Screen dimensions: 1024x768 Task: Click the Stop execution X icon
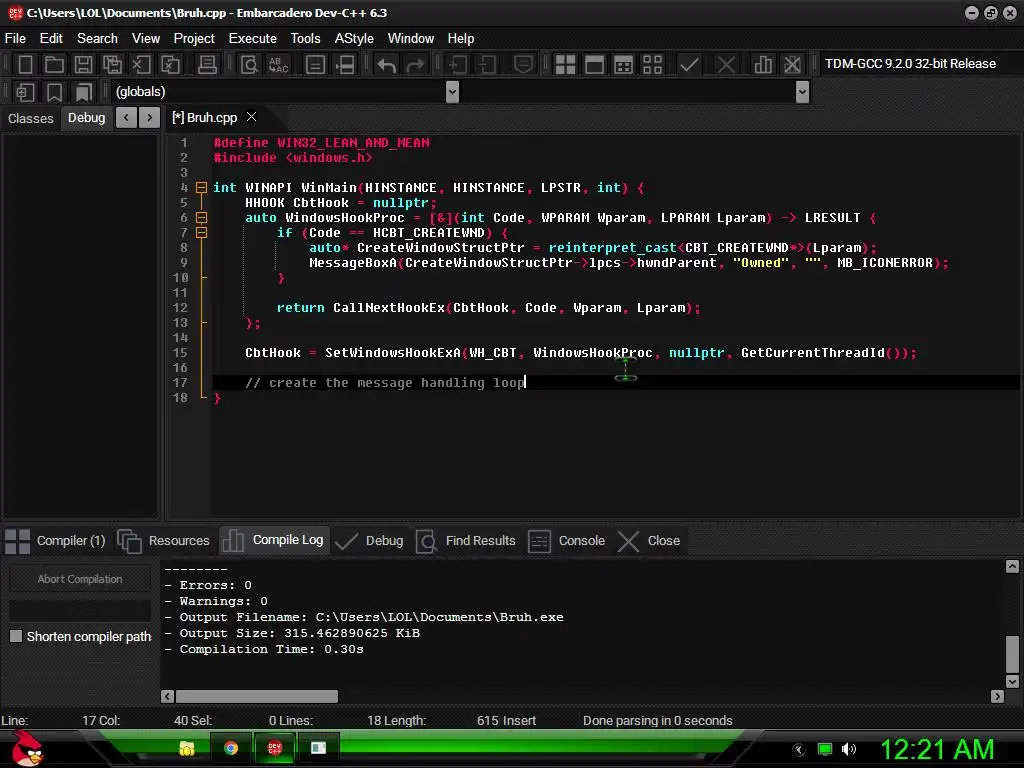click(x=726, y=64)
